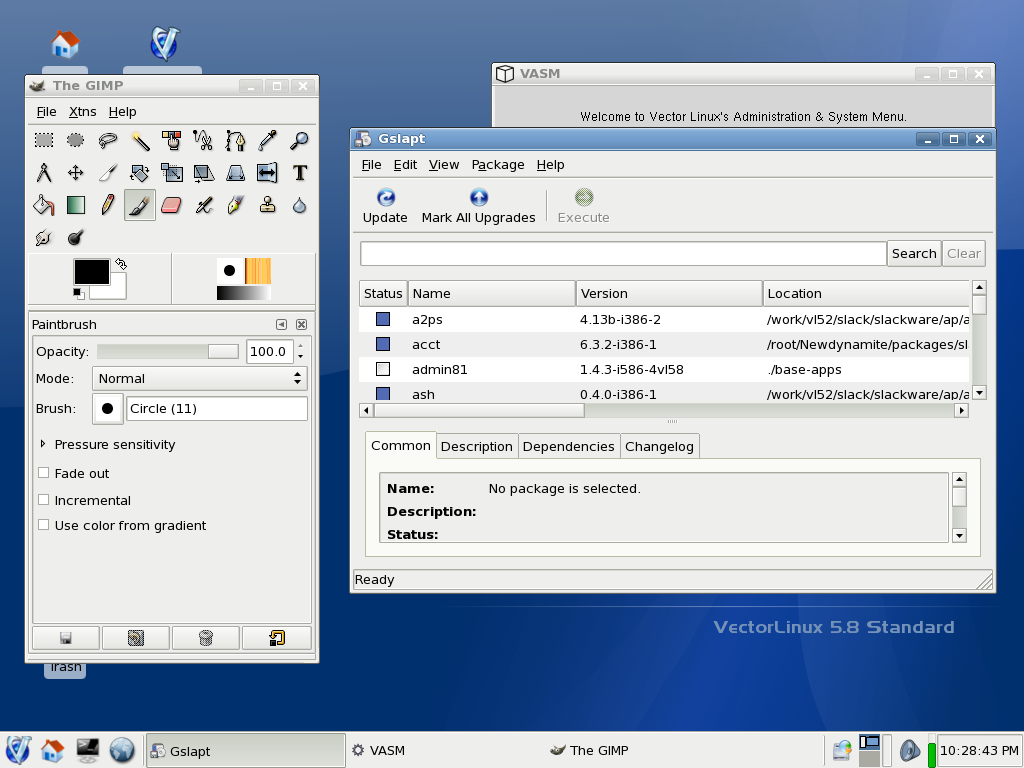Select the Scale tool in toolbox
This screenshot has width=1024, height=768.
pyautogui.click(x=172, y=173)
